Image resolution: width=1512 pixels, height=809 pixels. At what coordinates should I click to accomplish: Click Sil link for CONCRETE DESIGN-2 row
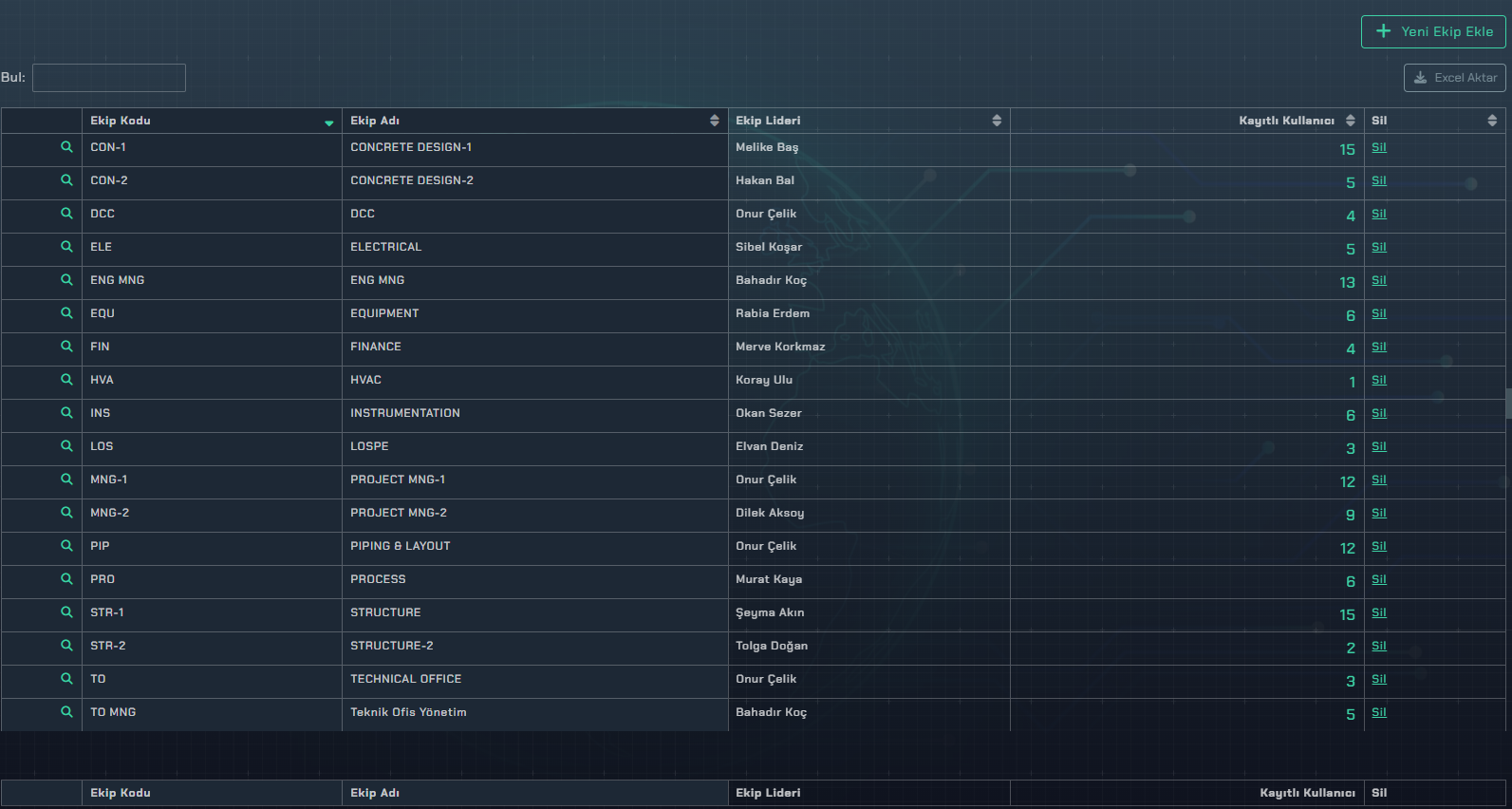coord(1379,181)
